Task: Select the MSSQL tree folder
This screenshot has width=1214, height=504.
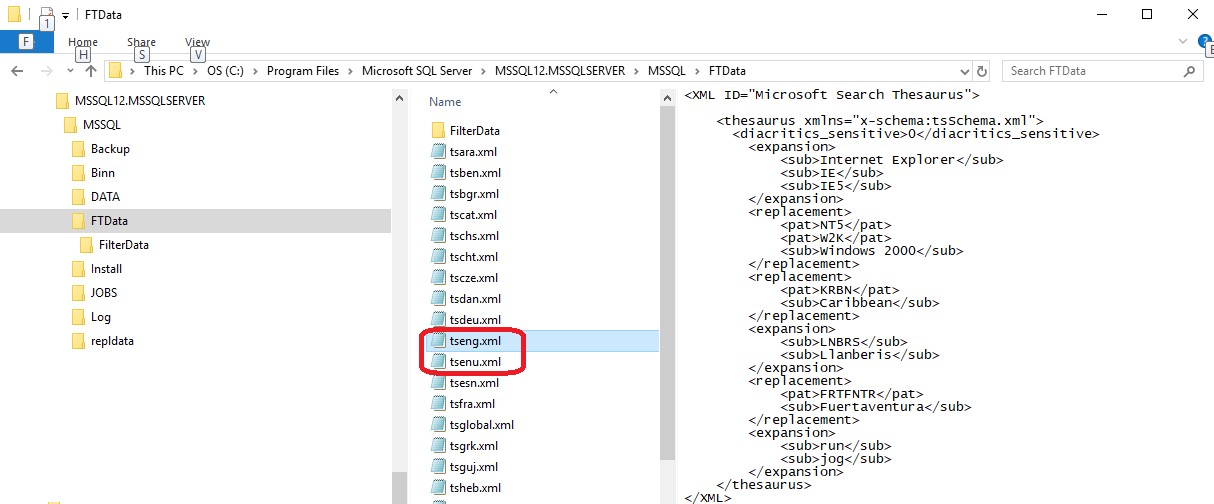Action: click(102, 125)
